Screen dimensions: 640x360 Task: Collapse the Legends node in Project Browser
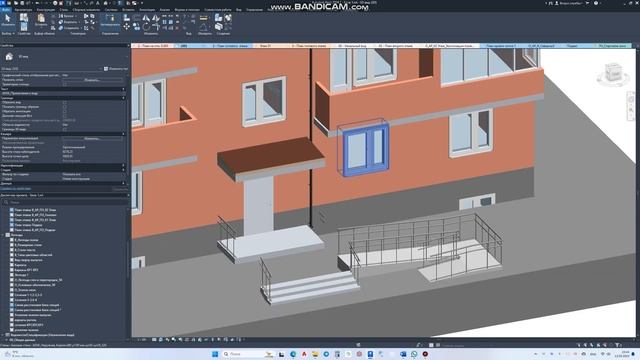point(3,235)
